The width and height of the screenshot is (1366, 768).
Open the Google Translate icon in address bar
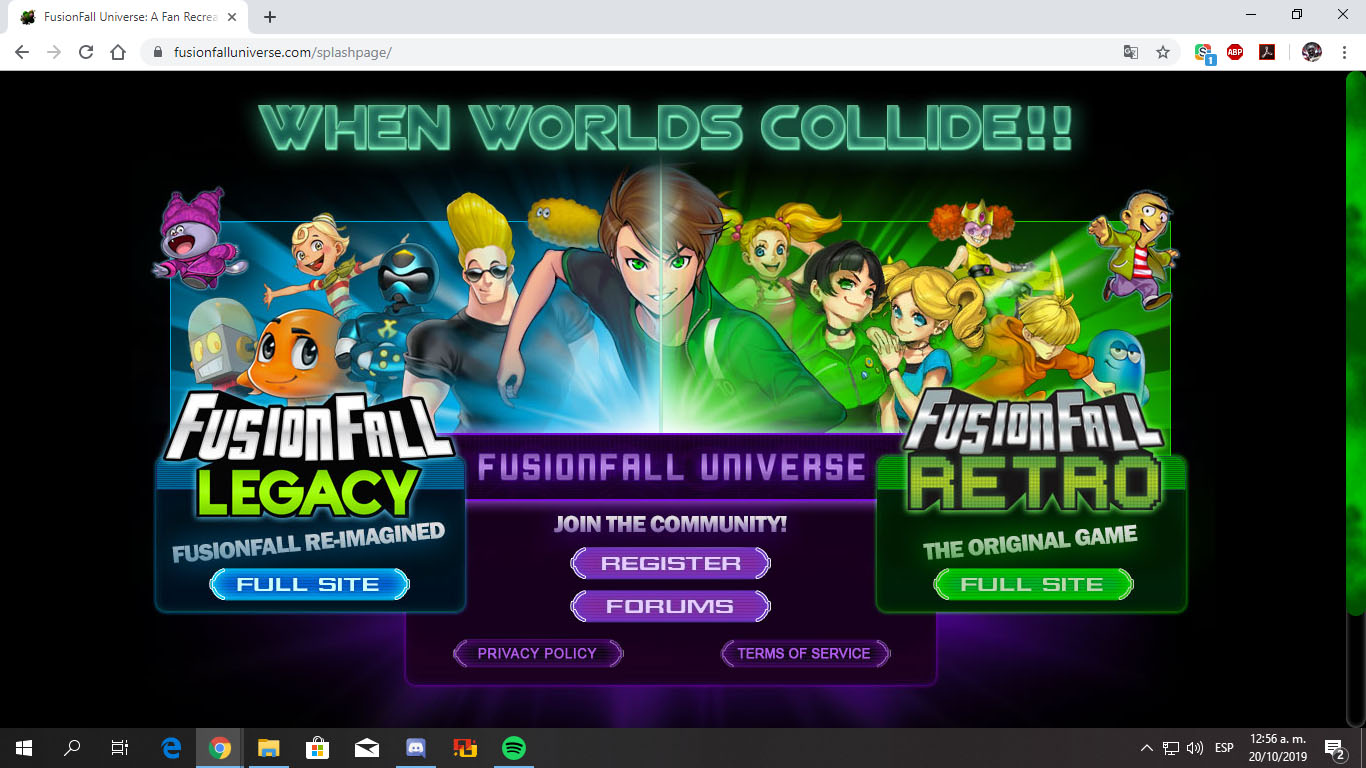coord(1131,52)
